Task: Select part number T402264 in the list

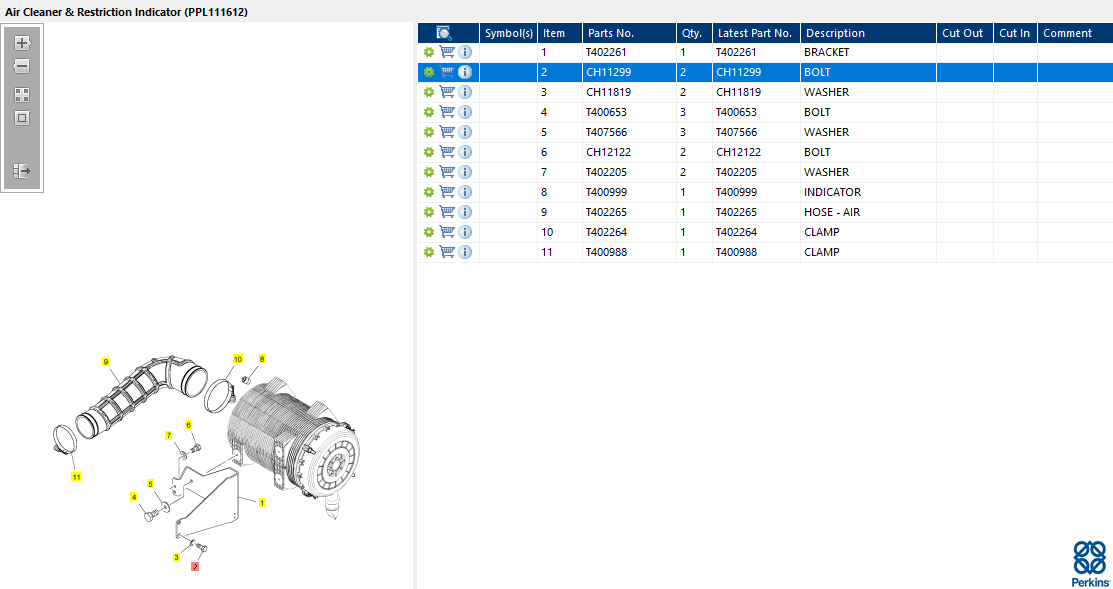Action: [x=607, y=232]
